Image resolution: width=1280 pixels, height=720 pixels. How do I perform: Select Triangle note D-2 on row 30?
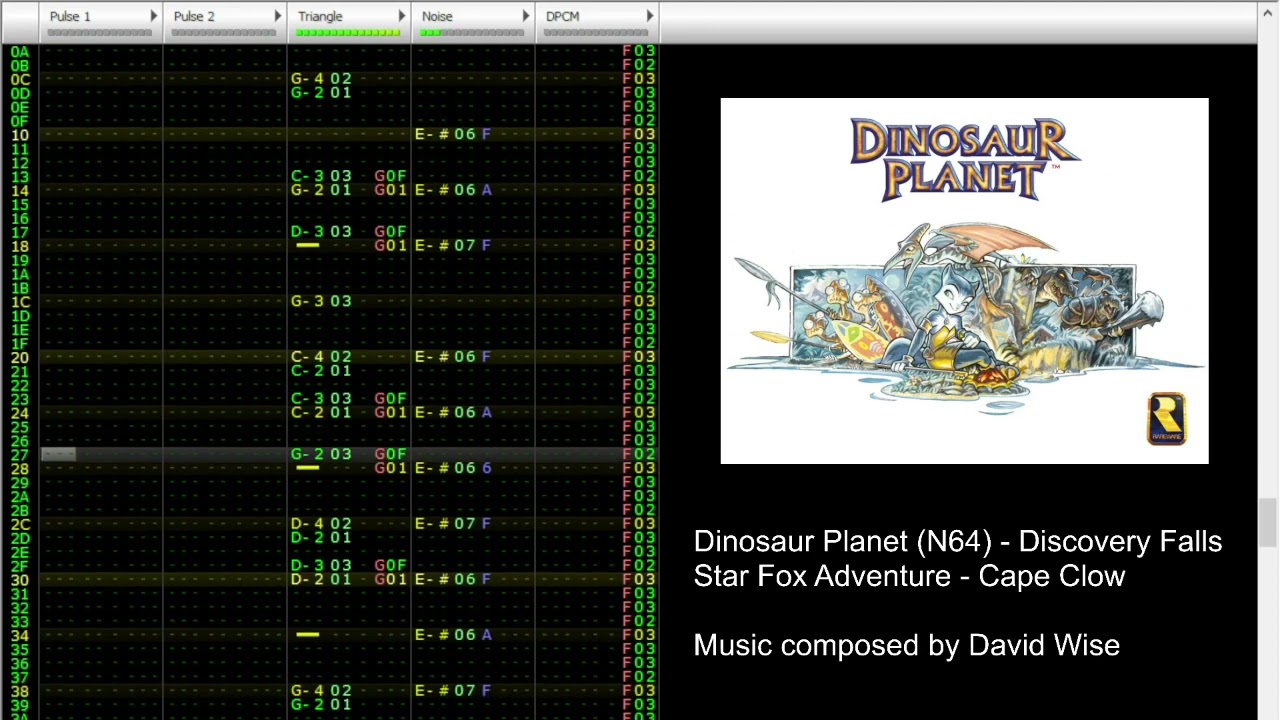coord(308,580)
